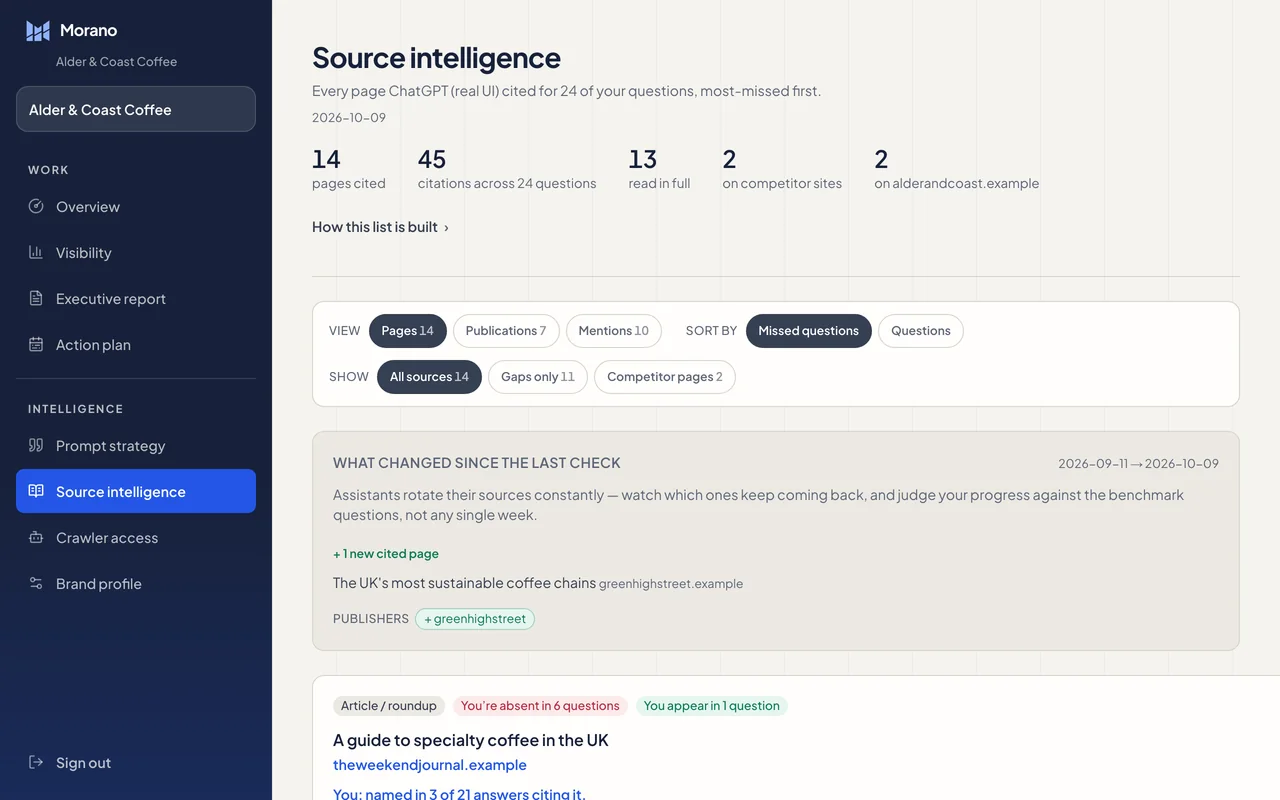Open the Alder & Coast Coffee workspace selector
This screenshot has width=1280, height=800.
136,109
